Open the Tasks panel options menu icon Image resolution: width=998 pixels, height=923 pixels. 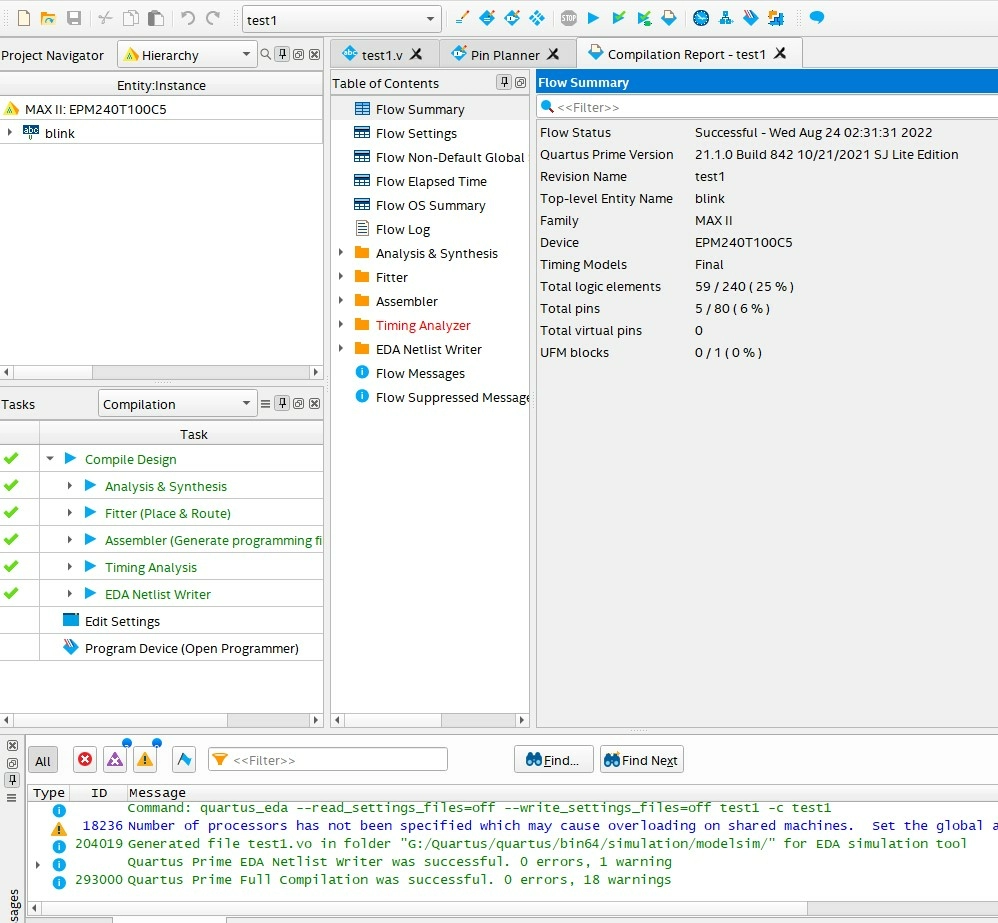(265, 404)
